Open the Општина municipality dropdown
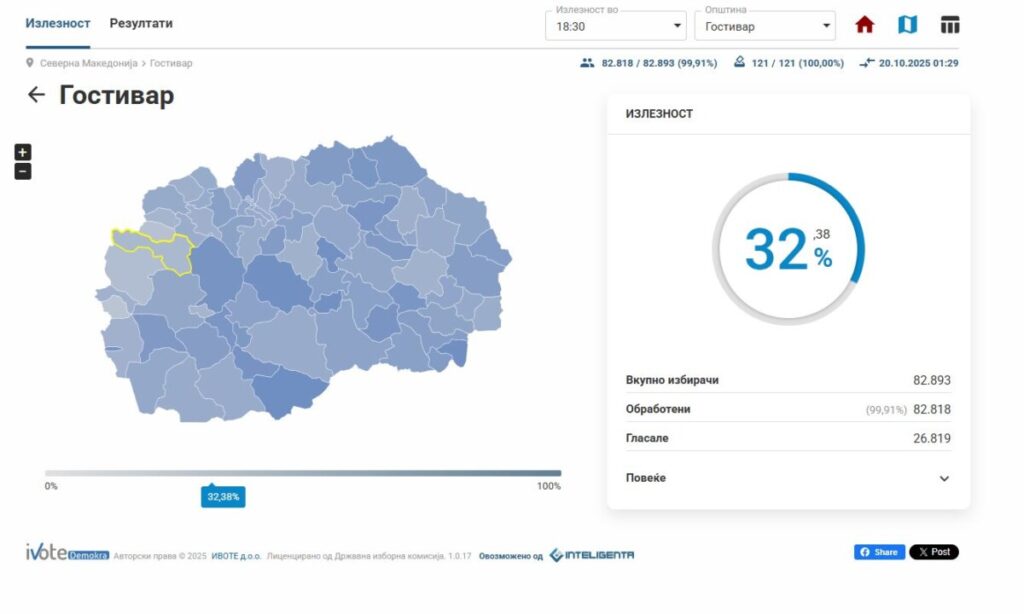 coord(765,26)
